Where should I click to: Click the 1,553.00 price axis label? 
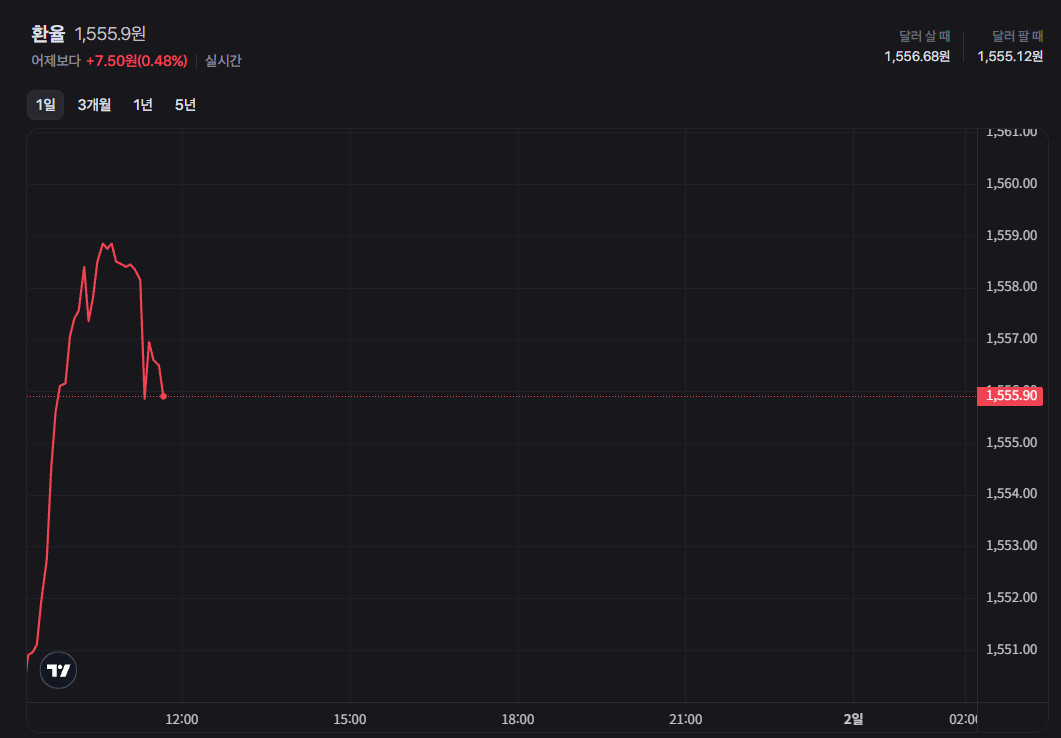pos(1012,546)
